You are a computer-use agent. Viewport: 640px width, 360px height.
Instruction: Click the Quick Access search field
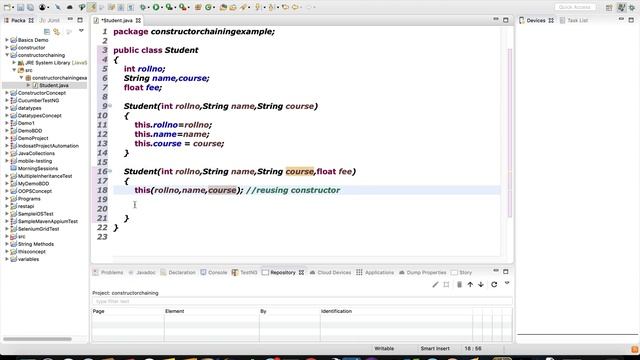[x=575, y=7]
